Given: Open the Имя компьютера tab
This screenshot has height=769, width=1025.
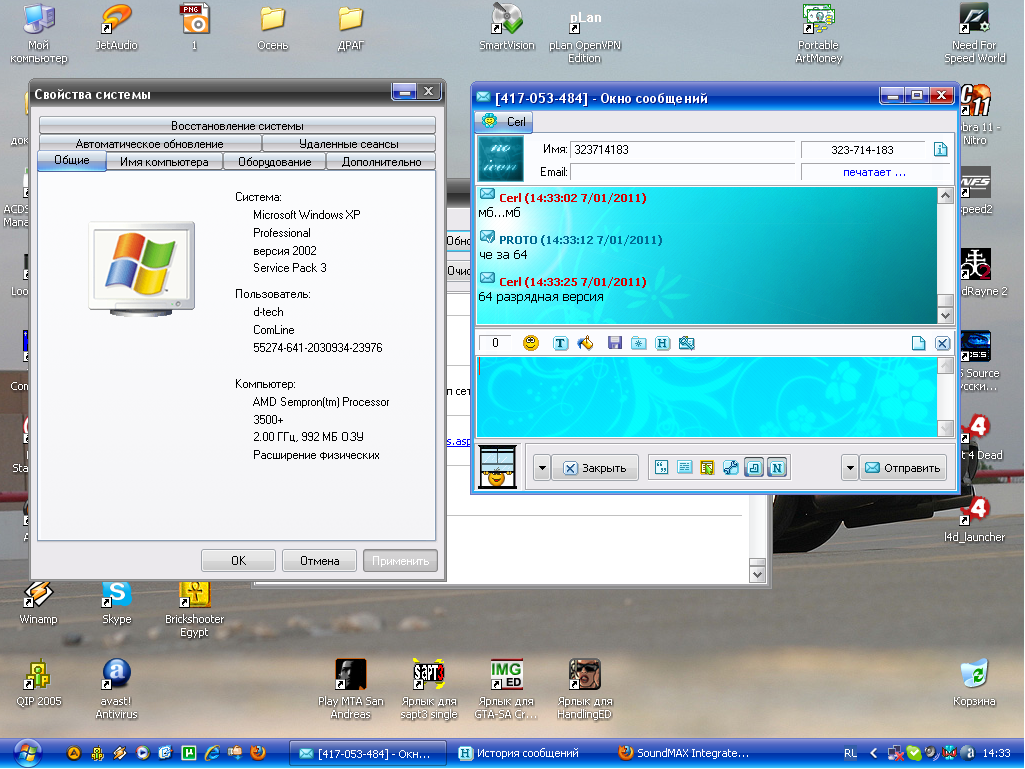Looking at the screenshot, I should point(164,162).
